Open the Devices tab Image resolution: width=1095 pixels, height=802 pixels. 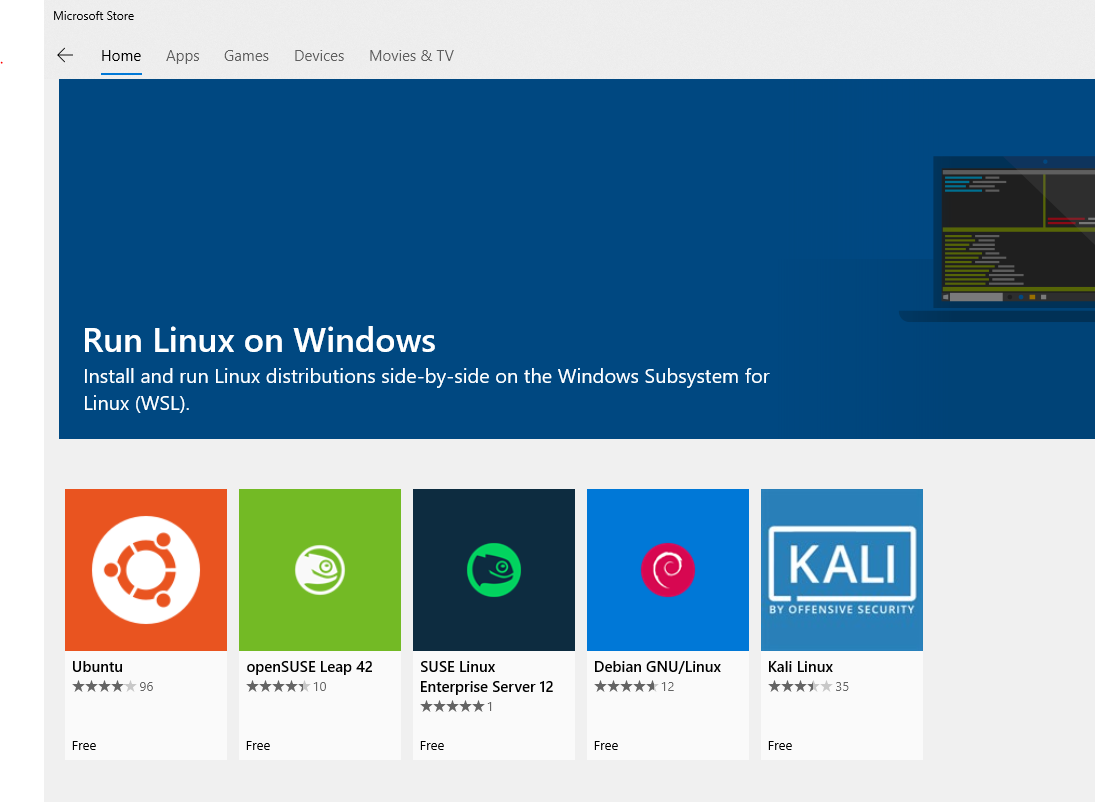(x=318, y=56)
